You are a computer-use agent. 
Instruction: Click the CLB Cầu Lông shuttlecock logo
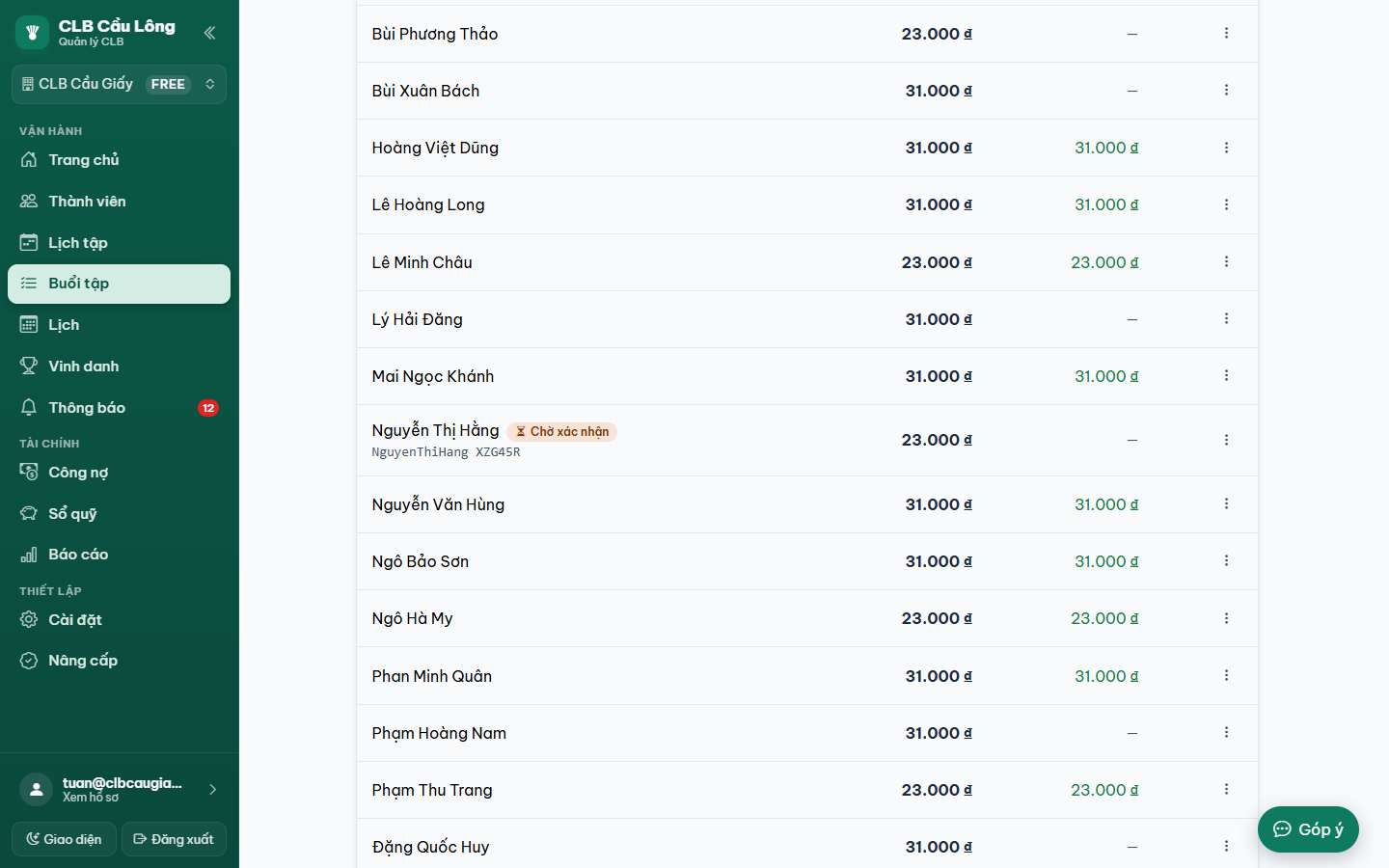click(x=32, y=32)
